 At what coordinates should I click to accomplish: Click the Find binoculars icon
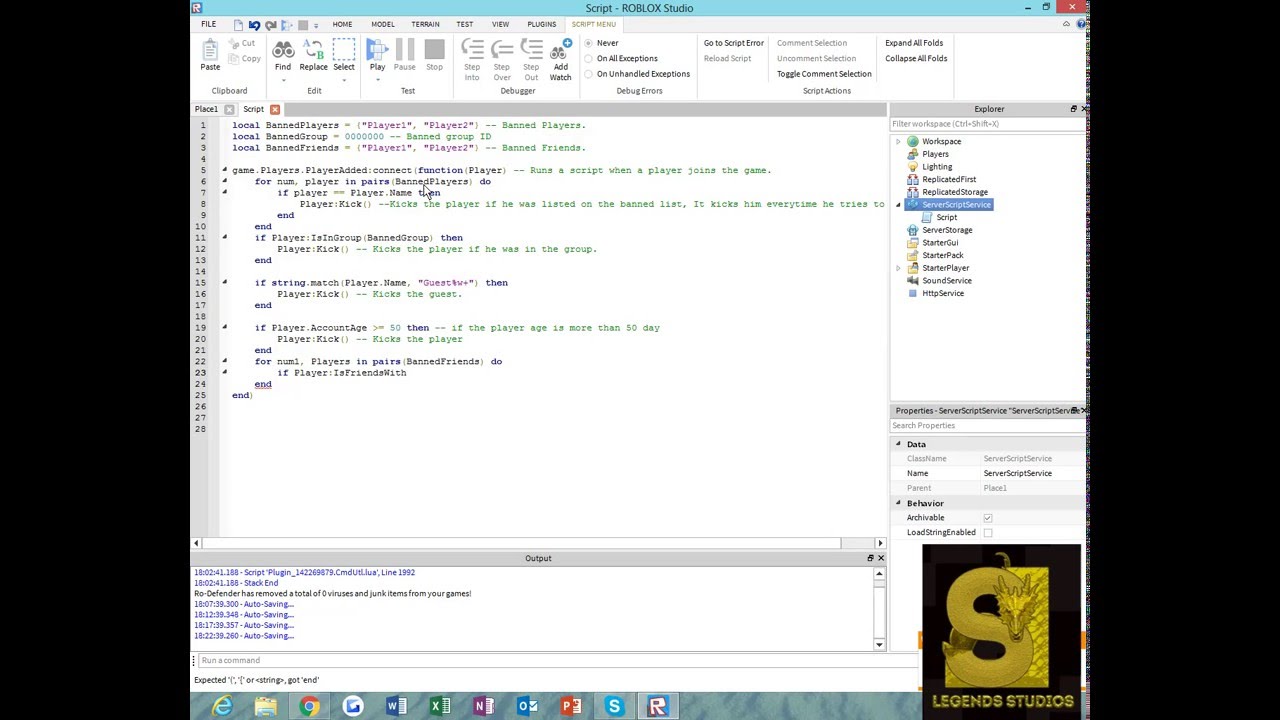click(283, 50)
